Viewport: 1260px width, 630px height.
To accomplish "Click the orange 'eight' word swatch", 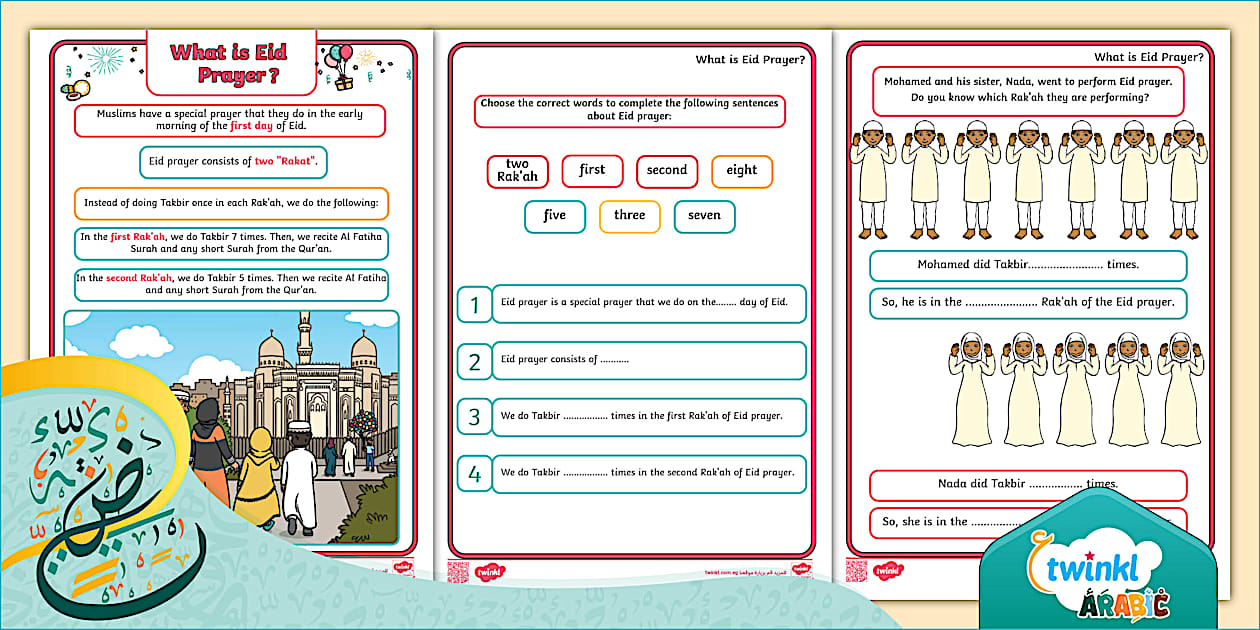I will (x=742, y=171).
